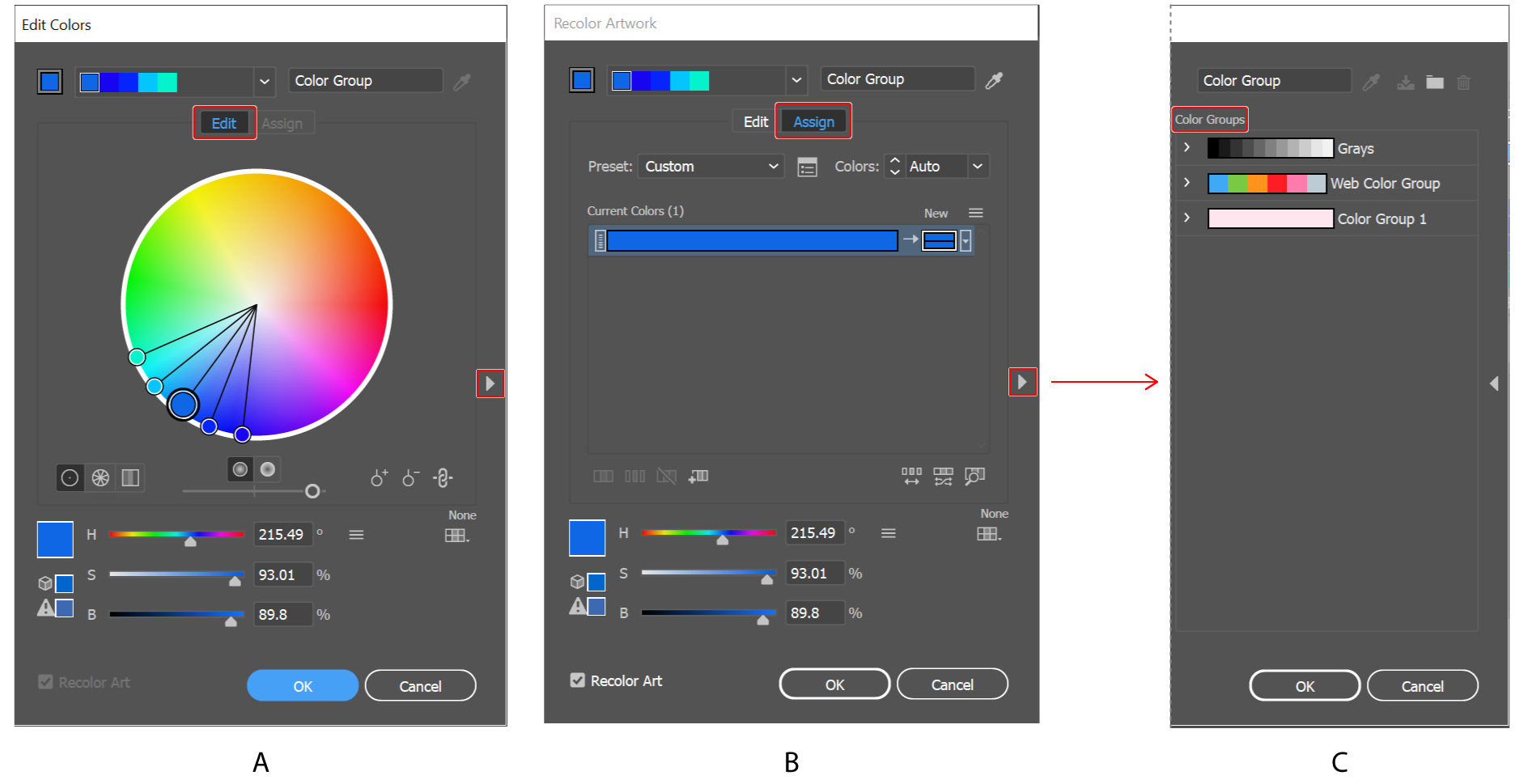The width and height of the screenshot is (1515, 784).
Task: Select the segmented color wheel view icon
Action: tap(99, 477)
